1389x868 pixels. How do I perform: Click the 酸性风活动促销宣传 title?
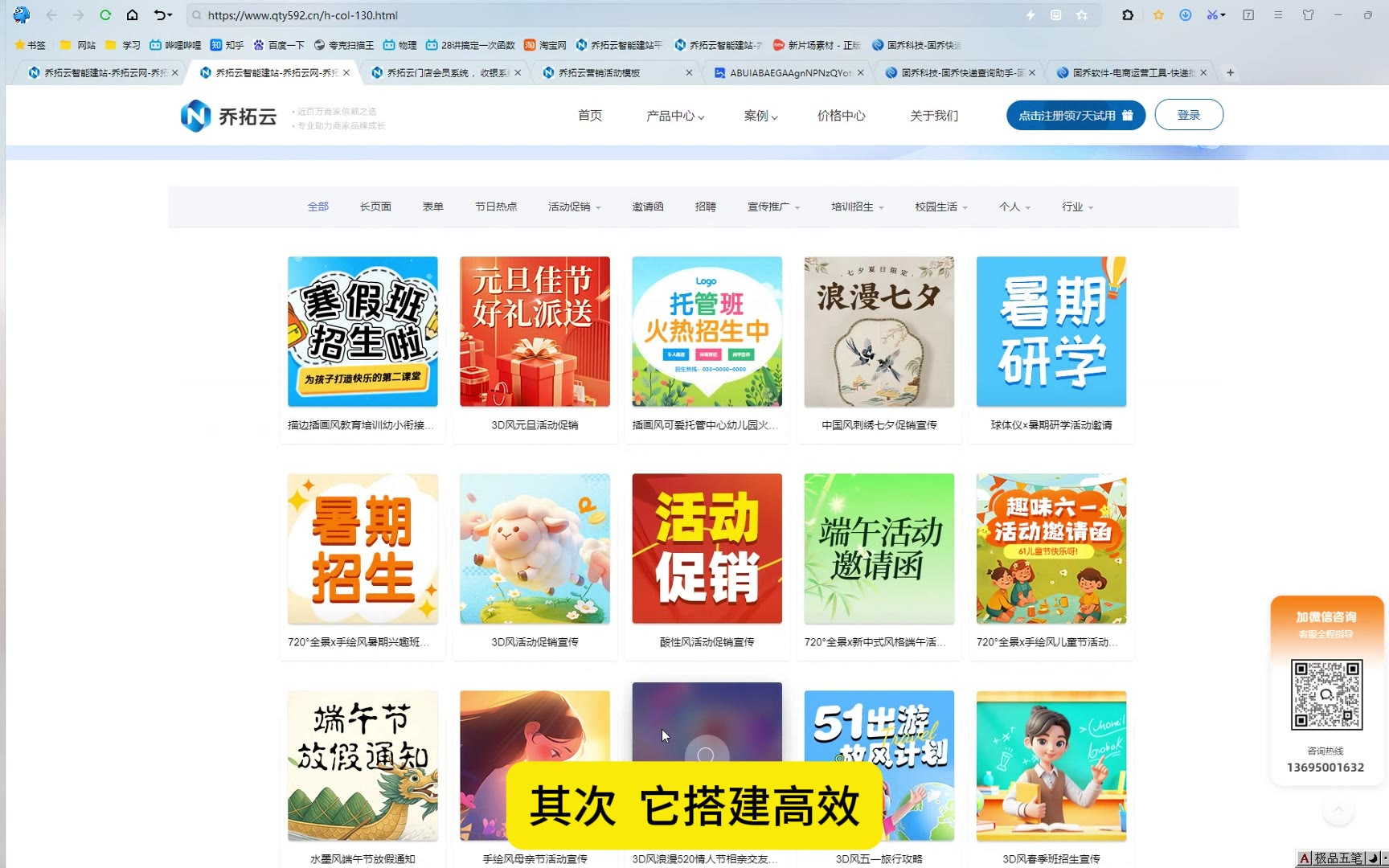coord(707,642)
